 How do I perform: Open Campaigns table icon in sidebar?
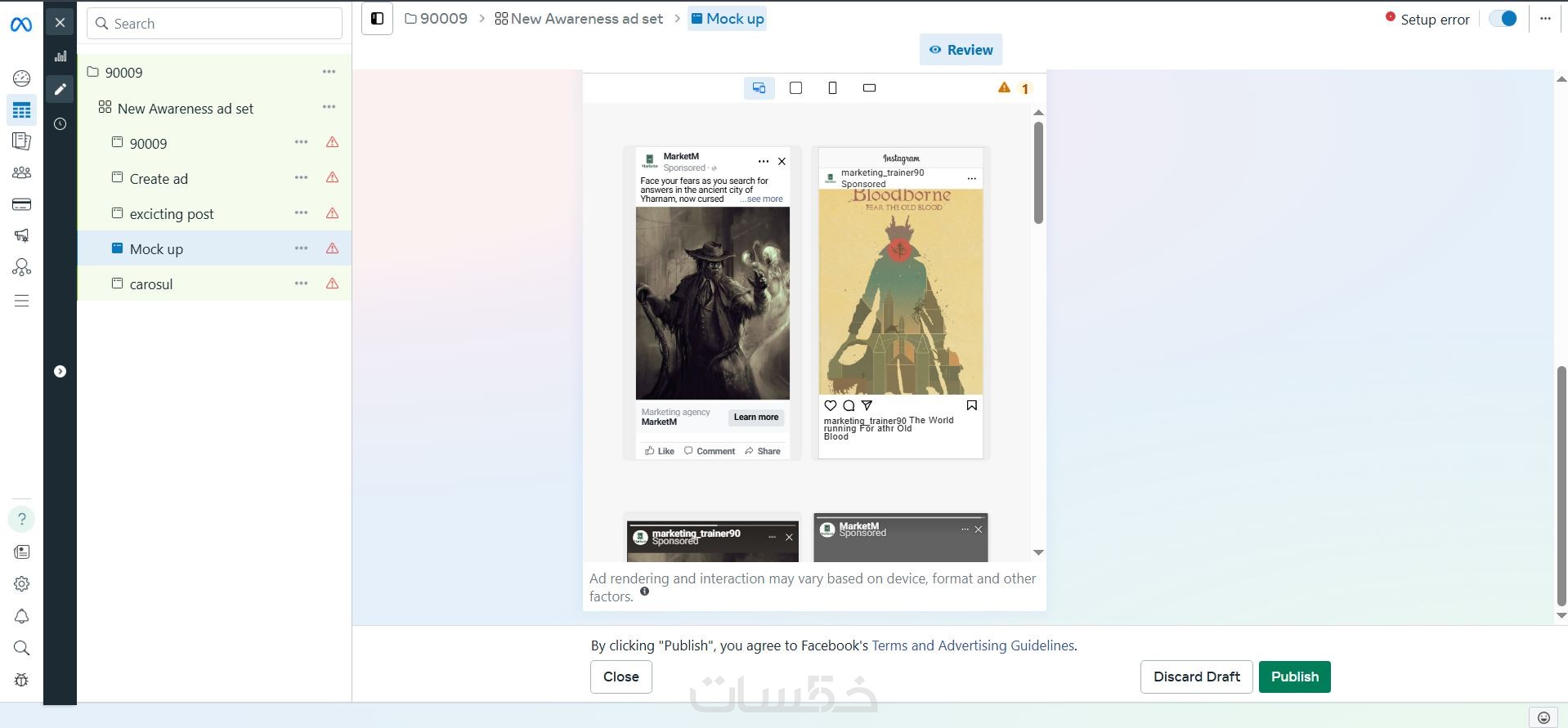21,109
